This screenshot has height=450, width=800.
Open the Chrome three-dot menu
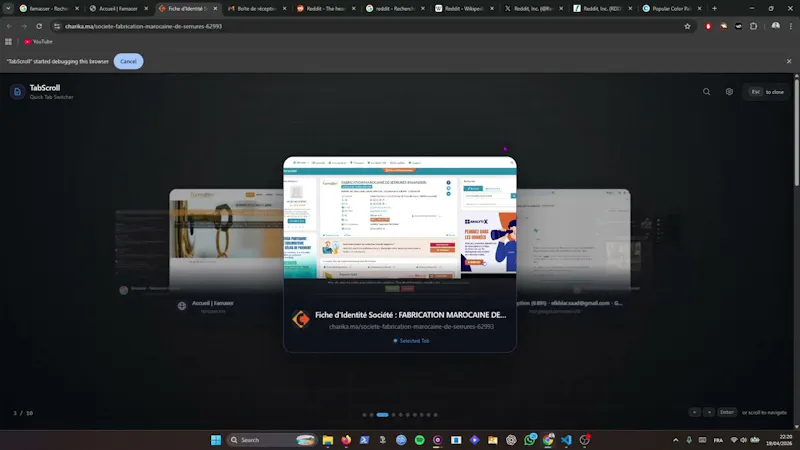tap(791, 26)
